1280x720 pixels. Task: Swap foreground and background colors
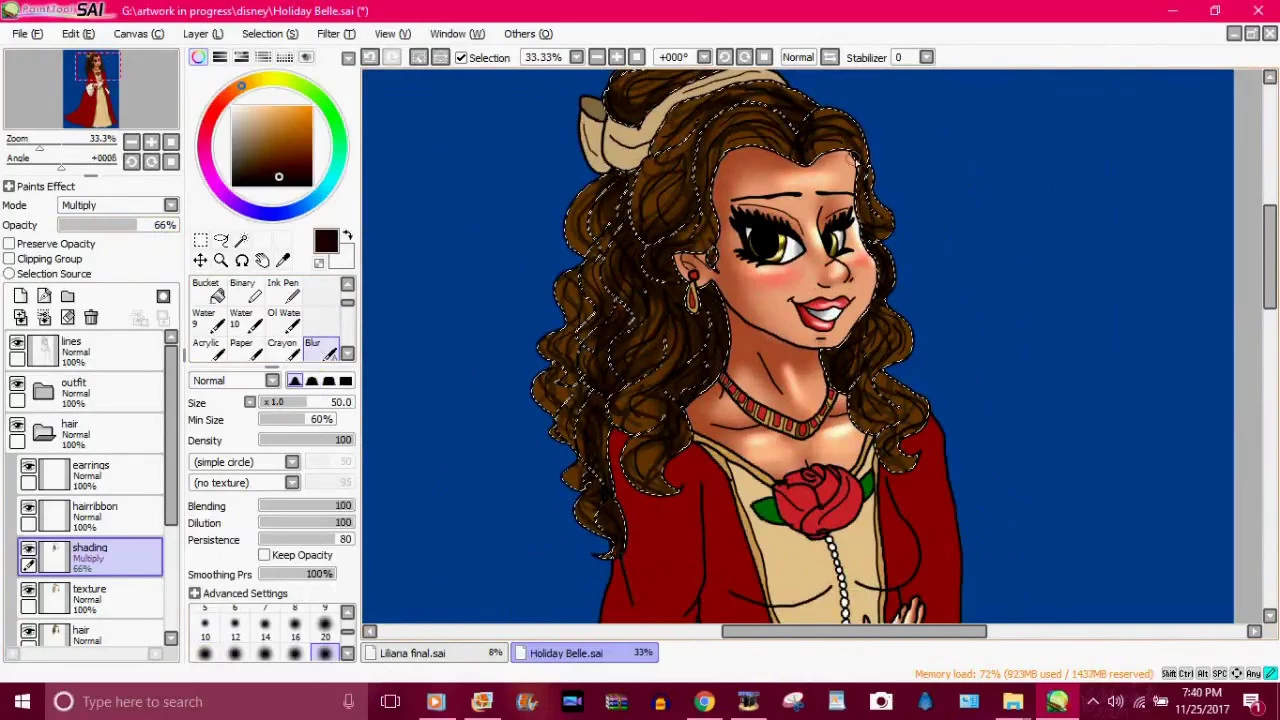tap(347, 236)
